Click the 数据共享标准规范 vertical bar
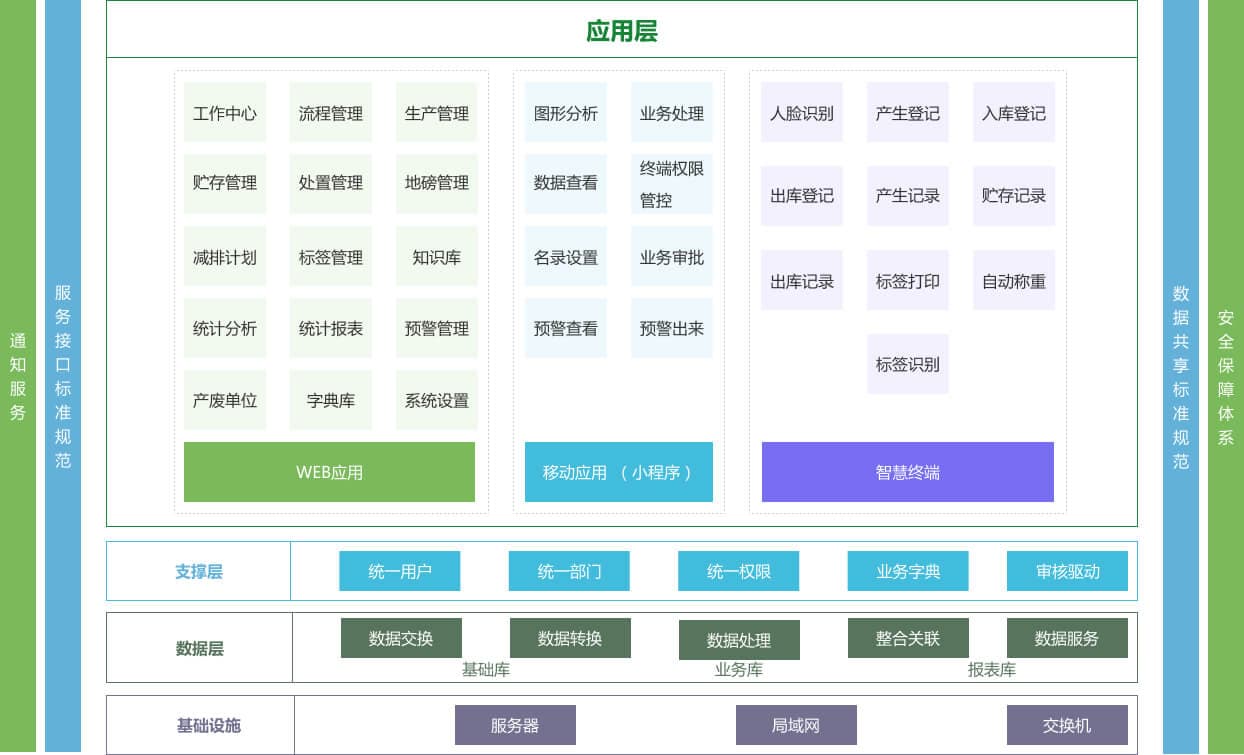The width and height of the screenshot is (1244, 755). [1180, 377]
